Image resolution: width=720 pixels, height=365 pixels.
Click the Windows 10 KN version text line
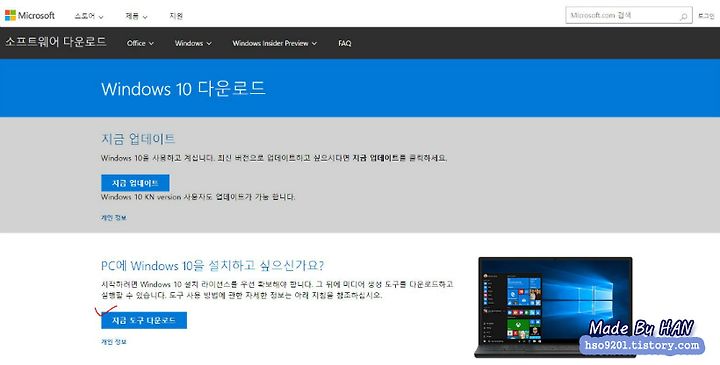point(198,197)
